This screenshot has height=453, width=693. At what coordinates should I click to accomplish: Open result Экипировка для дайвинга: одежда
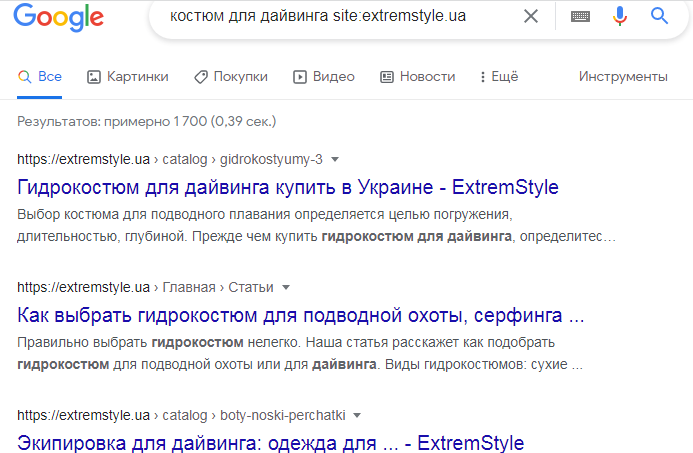pyautogui.click(x=270, y=443)
